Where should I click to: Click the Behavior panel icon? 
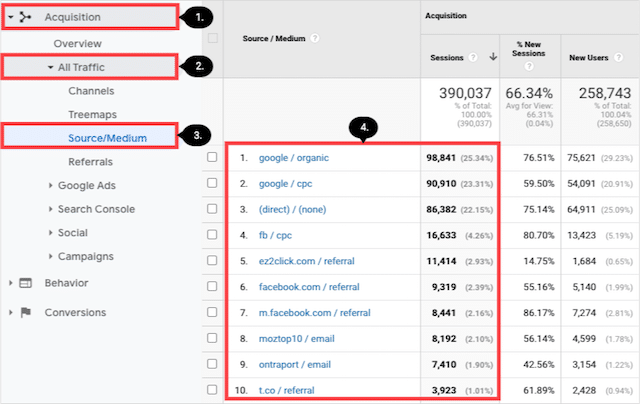[x=26, y=283]
